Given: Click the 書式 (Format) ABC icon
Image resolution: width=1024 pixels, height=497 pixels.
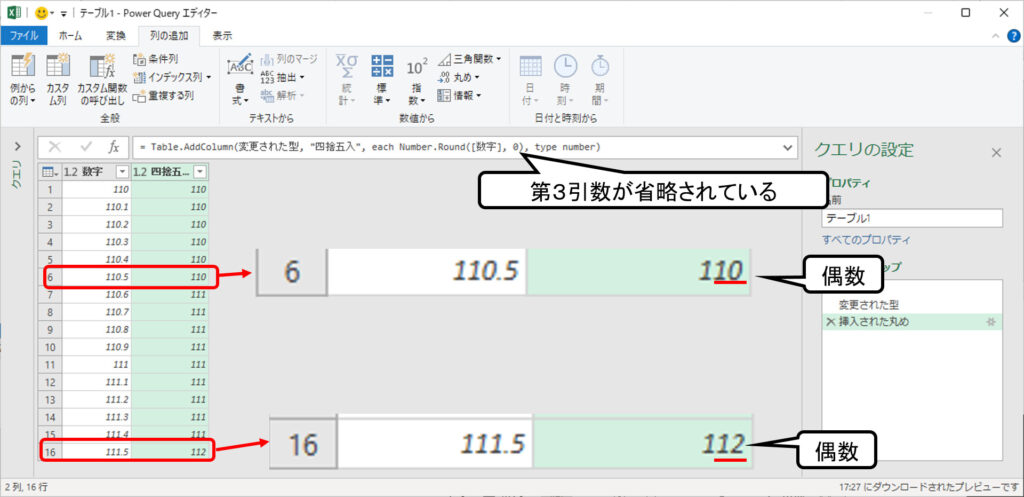Looking at the screenshot, I should (240, 67).
